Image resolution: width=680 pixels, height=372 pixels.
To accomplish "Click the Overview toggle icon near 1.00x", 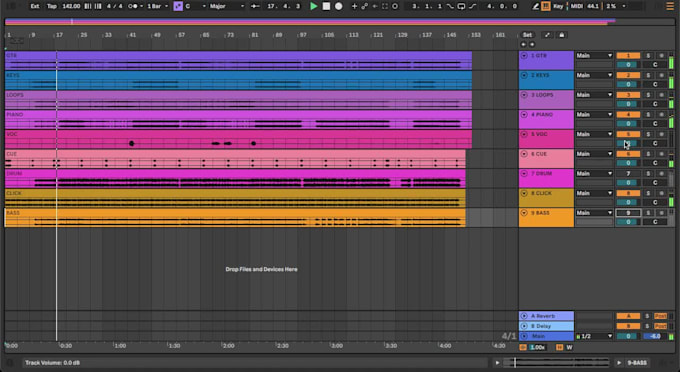I will pos(523,347).
